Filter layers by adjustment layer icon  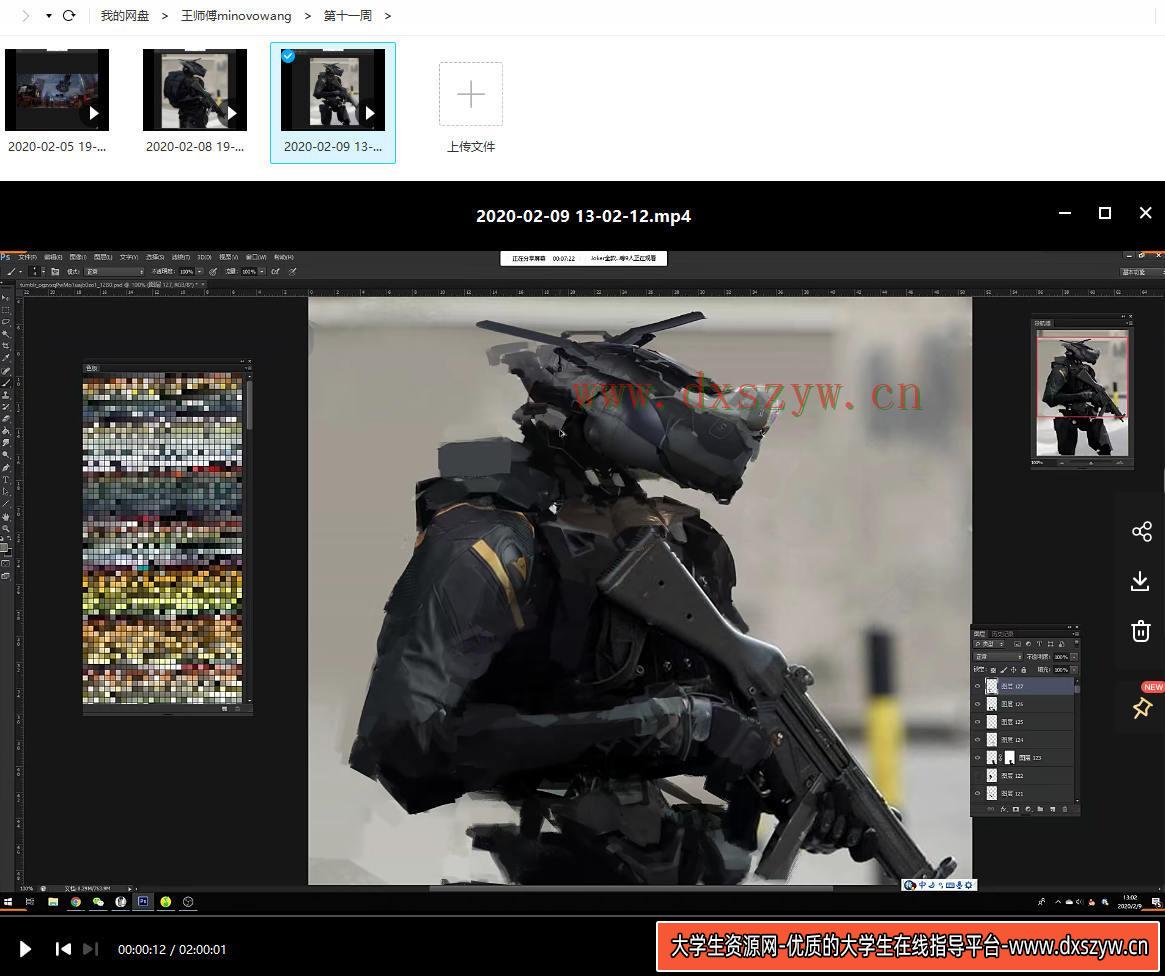point(1028,644)
